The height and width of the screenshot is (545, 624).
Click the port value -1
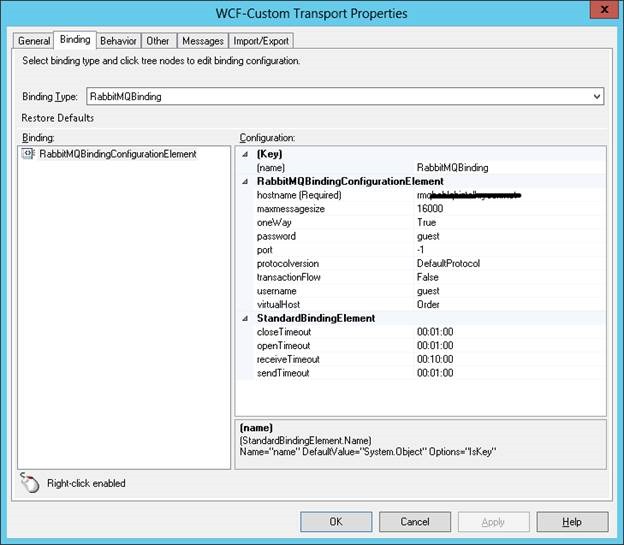coord(421,250)
